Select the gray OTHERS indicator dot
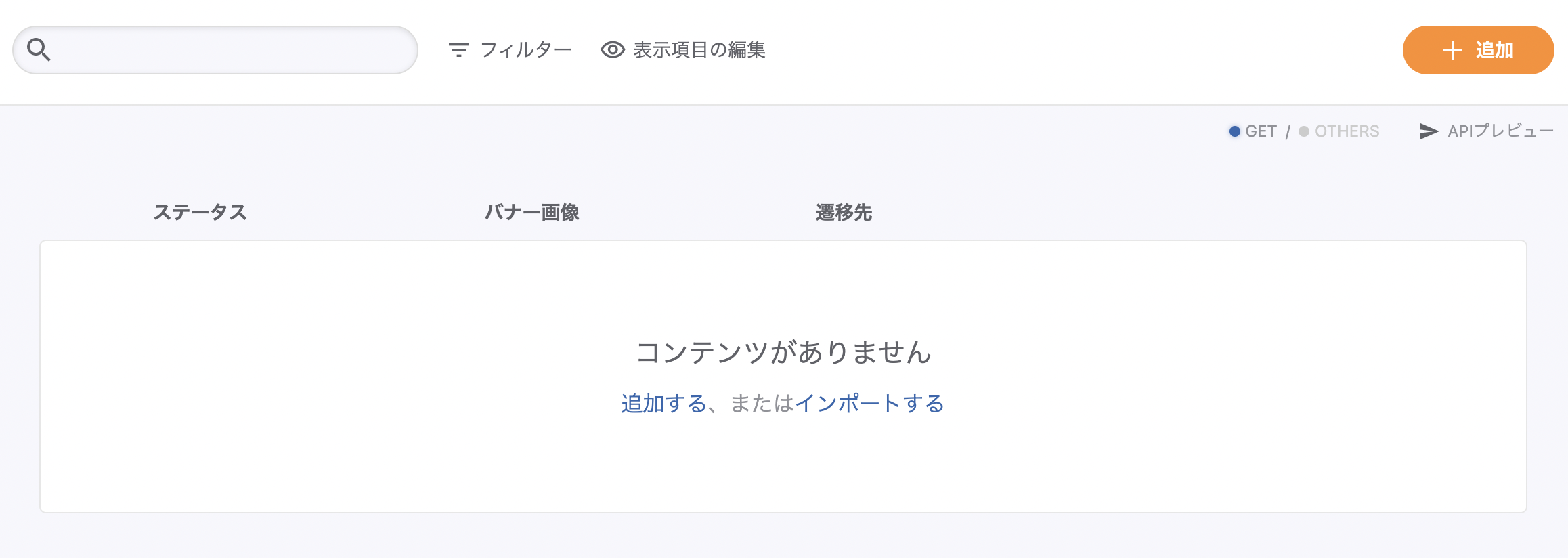 click(1303, 131)
